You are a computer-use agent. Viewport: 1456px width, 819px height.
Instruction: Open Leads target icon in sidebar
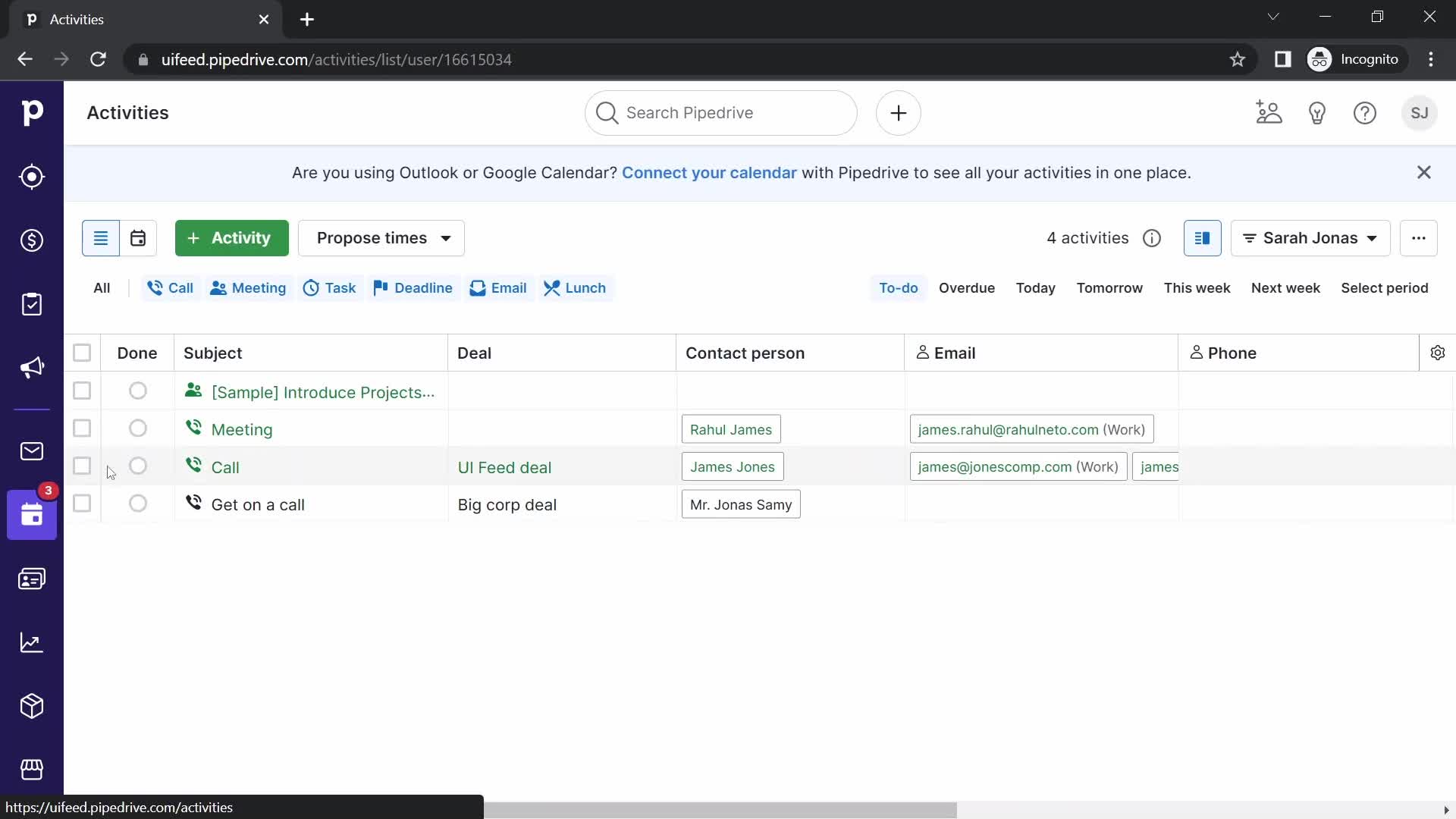32,177
